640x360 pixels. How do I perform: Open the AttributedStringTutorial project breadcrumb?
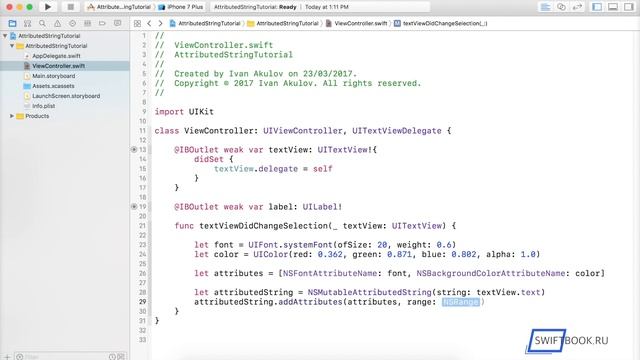[205, 23]
